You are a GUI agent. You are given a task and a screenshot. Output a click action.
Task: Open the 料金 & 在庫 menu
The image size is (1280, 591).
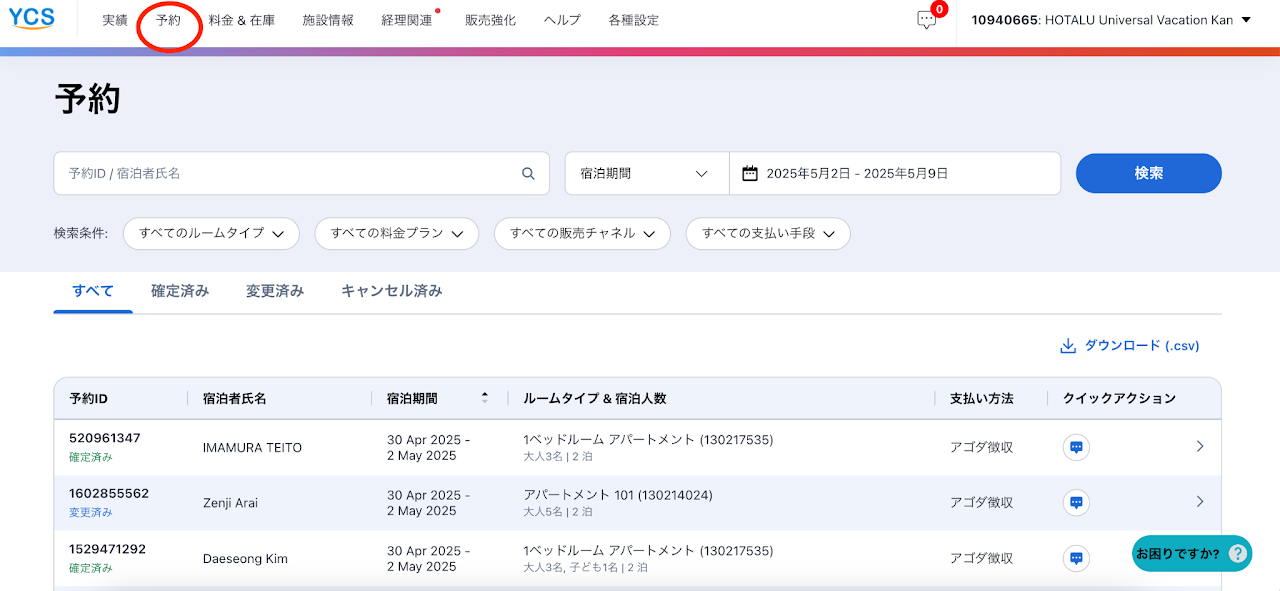point(241,20)
